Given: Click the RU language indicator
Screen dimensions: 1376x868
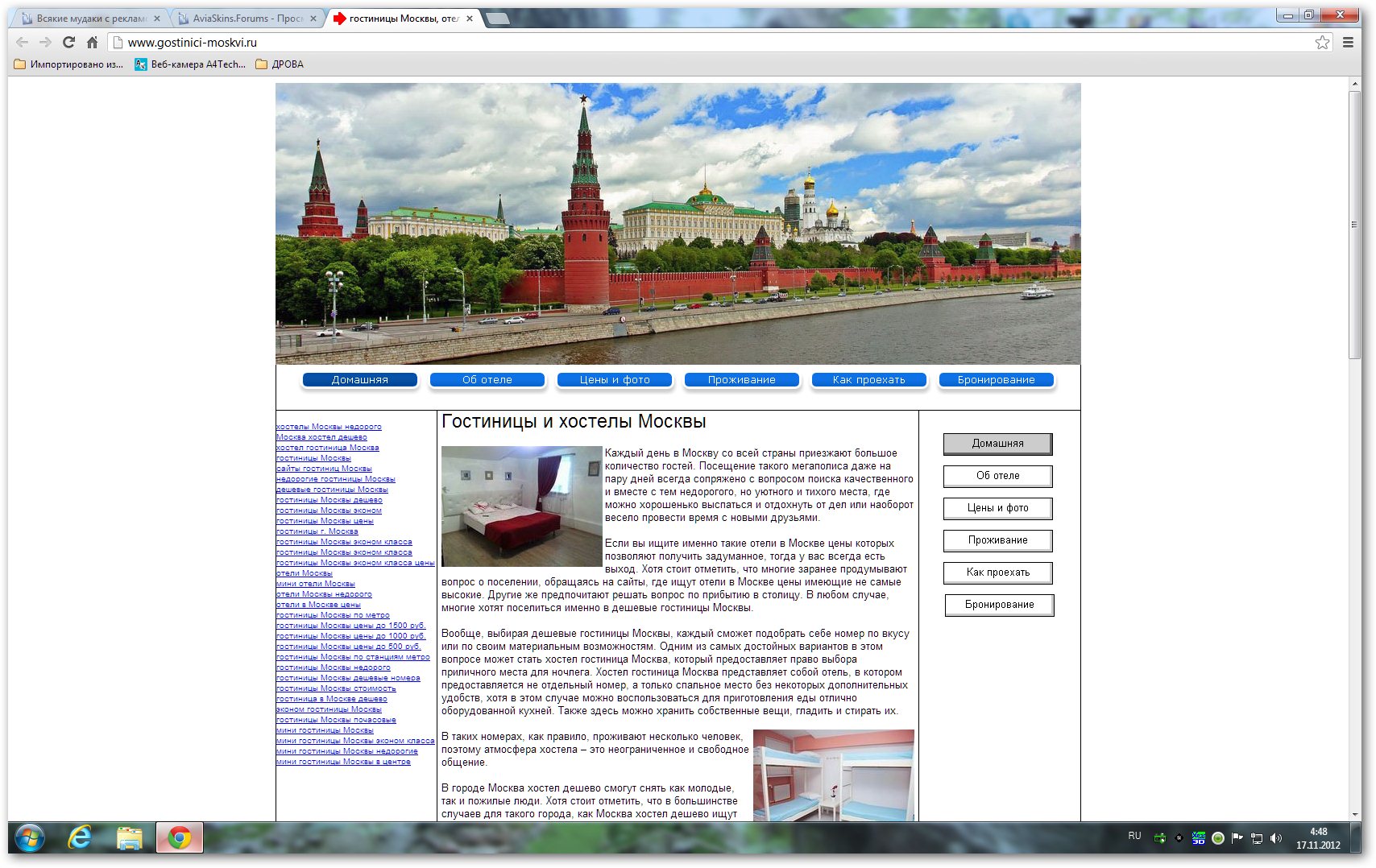Looking at the screenshot, I should click(x=1134, y=836).
